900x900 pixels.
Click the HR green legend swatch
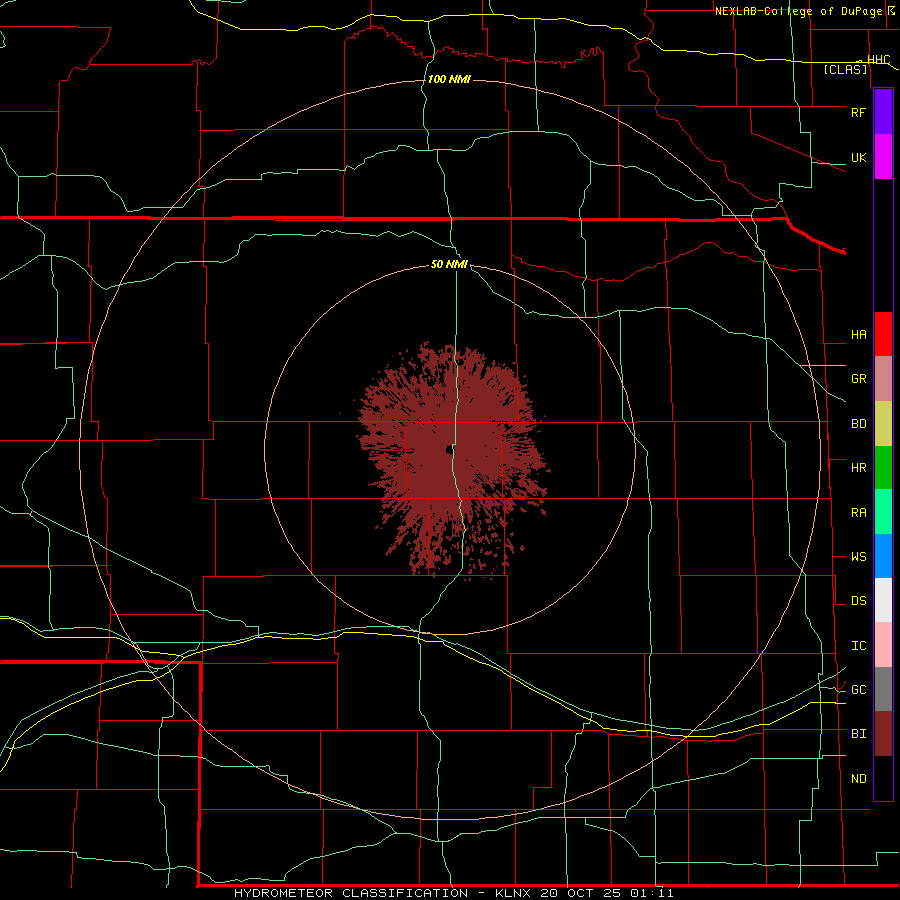click(883, 468)
